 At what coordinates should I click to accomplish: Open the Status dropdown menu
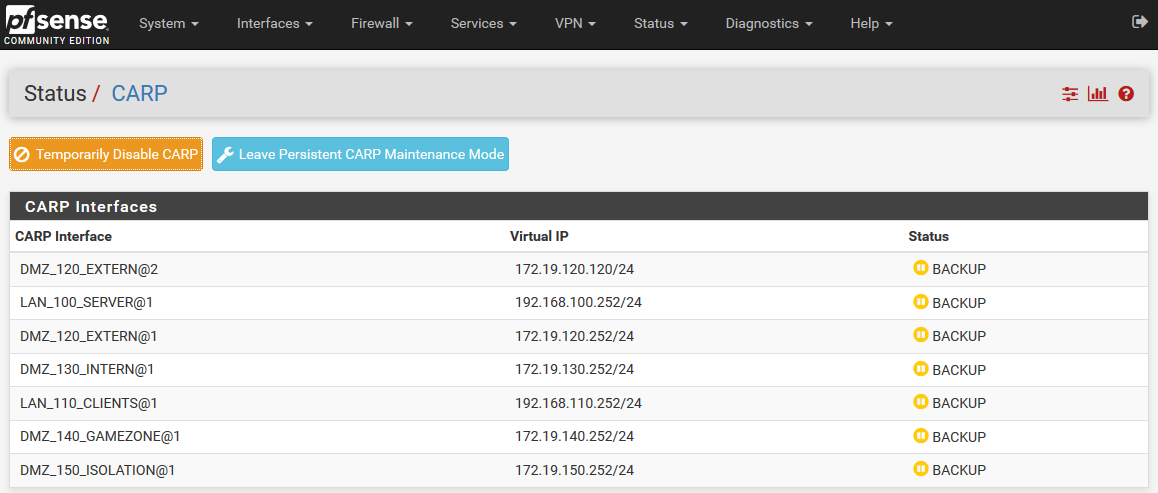661,24
